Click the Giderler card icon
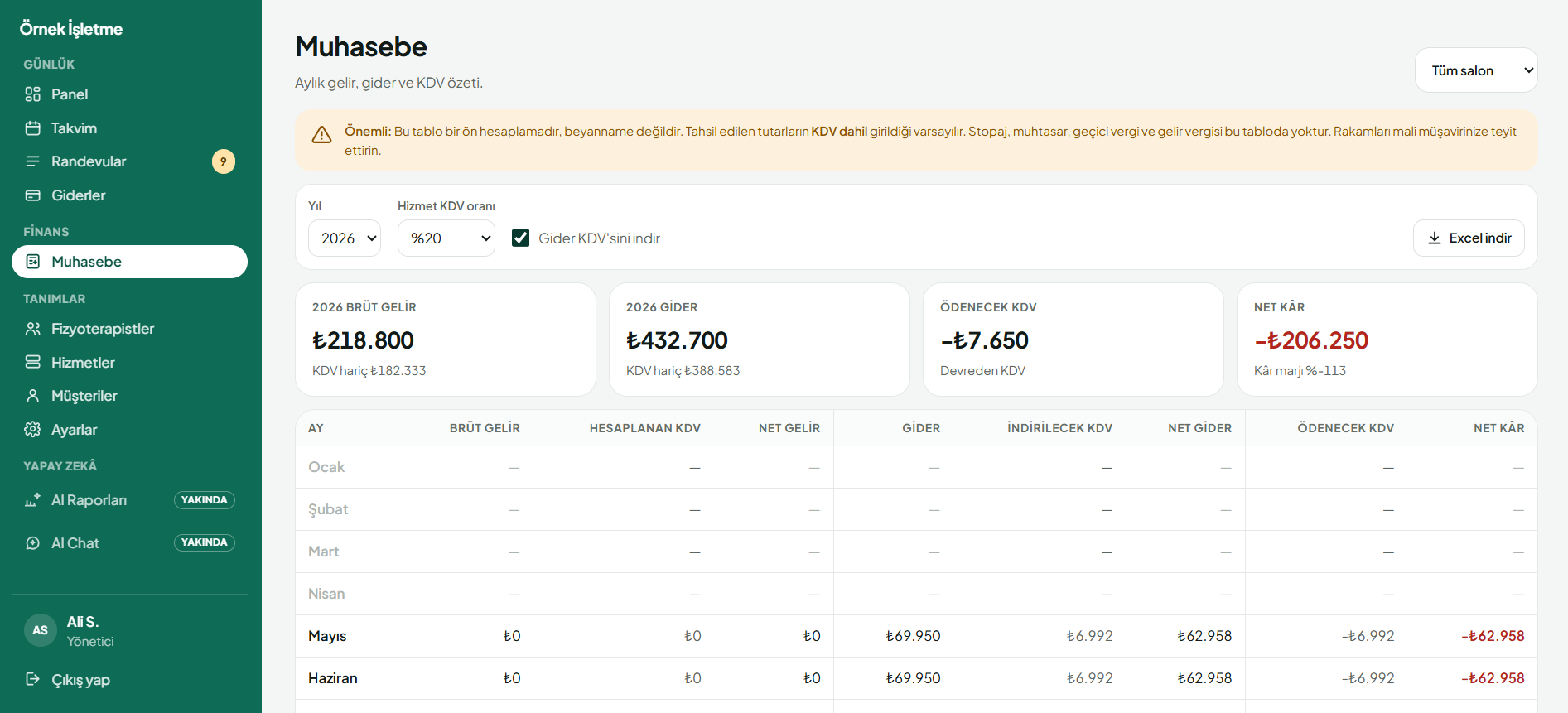This screenshot has width=1568, height=713. (x=33, y=195)
